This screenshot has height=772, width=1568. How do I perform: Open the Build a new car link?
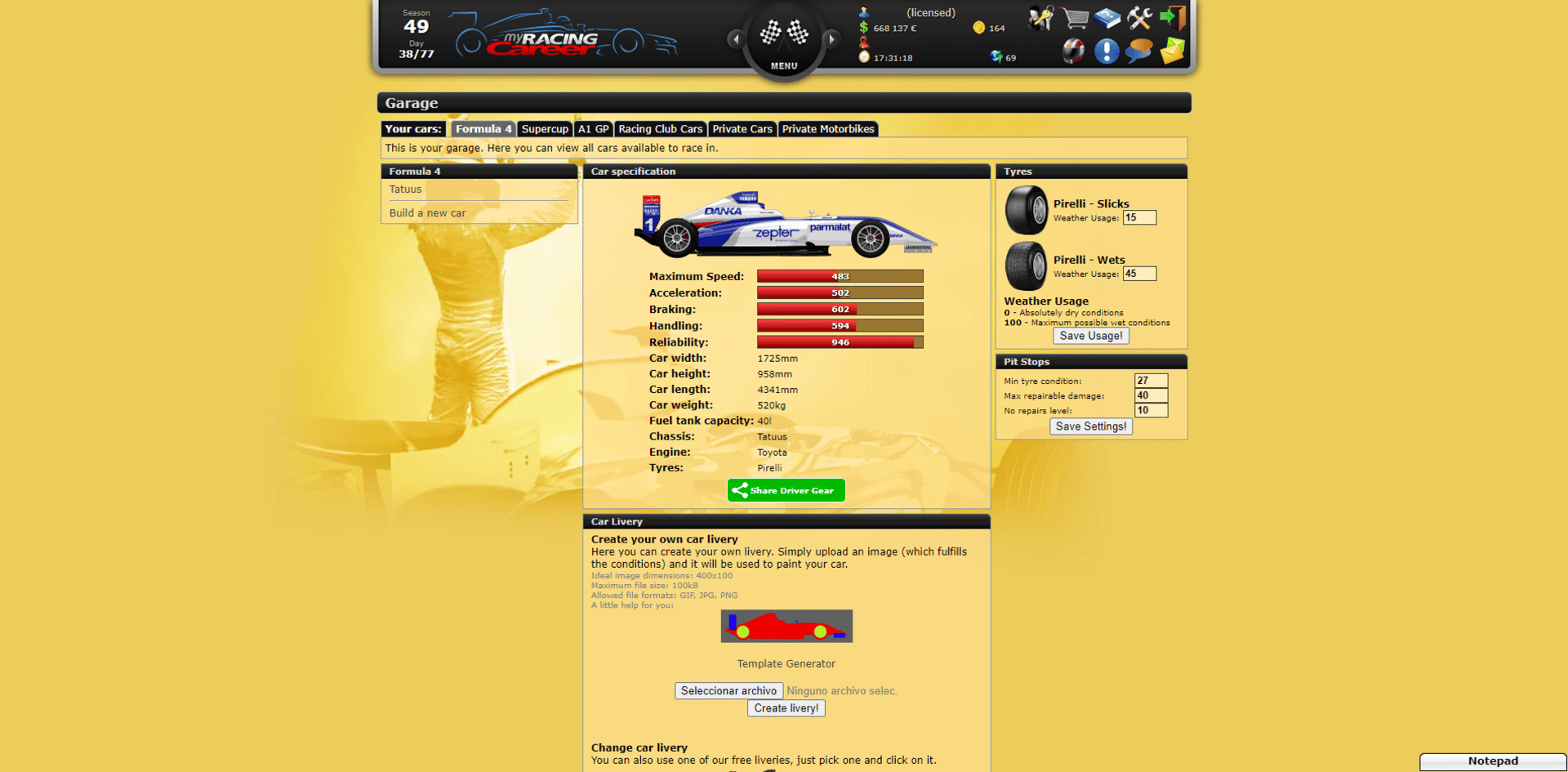(x=427, y=213)
